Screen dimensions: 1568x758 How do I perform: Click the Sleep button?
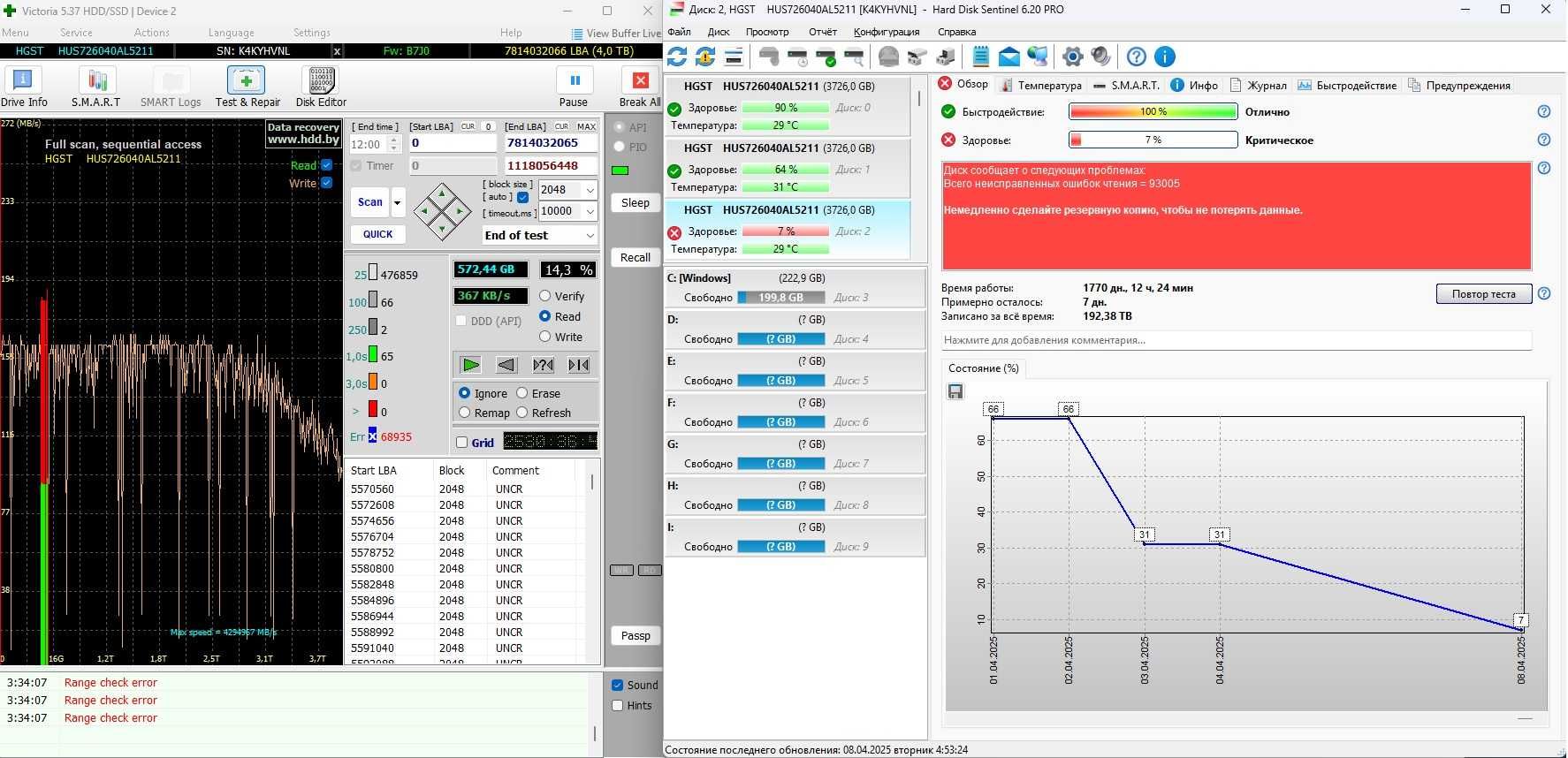635,202
